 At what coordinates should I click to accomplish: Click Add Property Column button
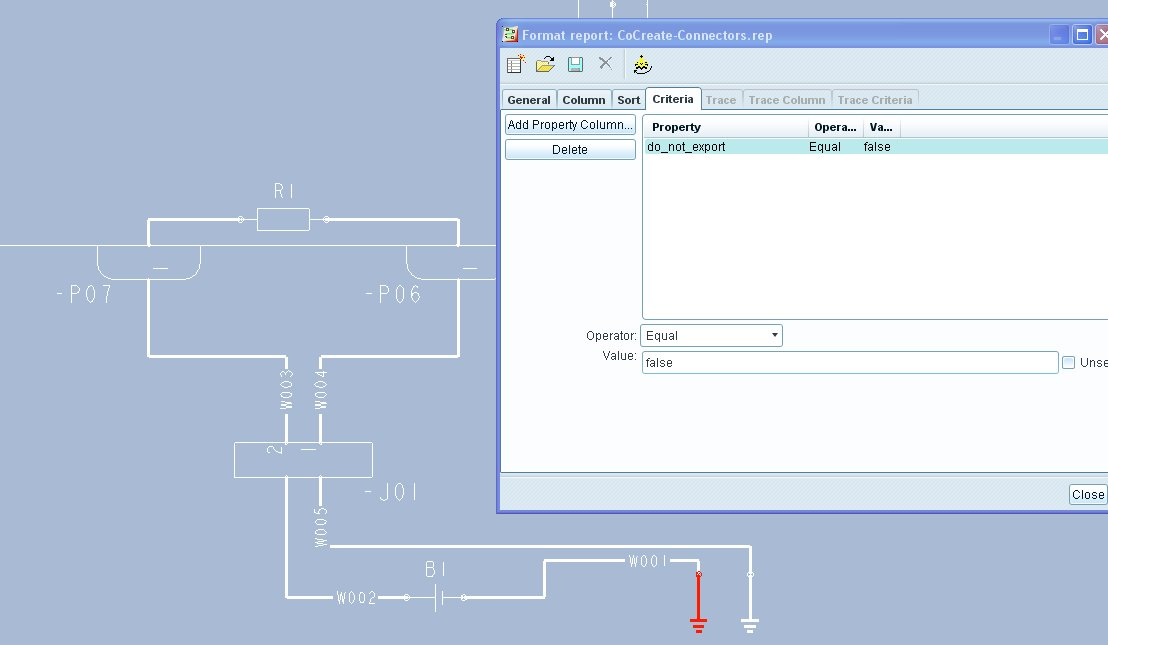pos(570,125)
